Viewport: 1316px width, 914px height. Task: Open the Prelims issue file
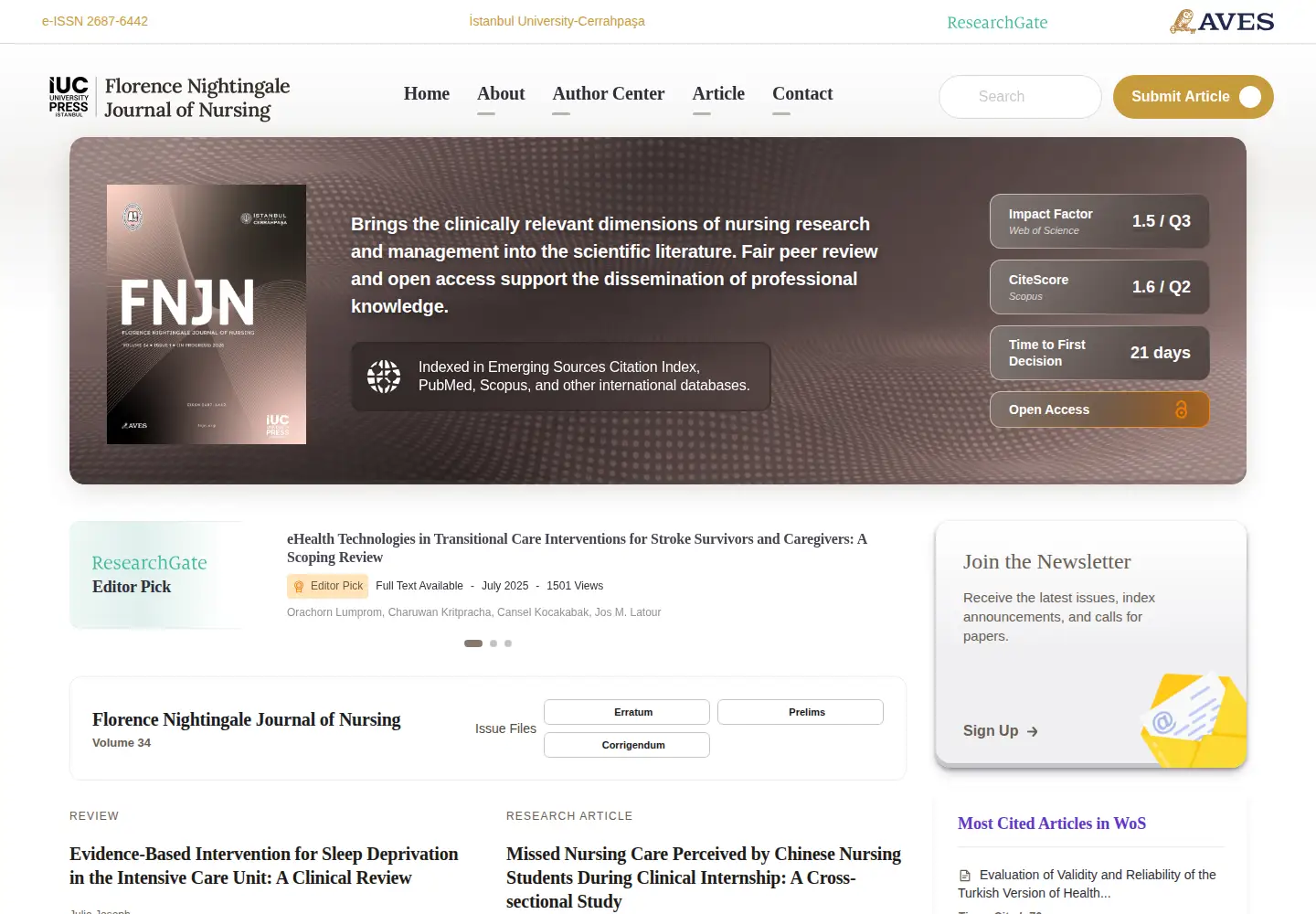tap(801, 712)
